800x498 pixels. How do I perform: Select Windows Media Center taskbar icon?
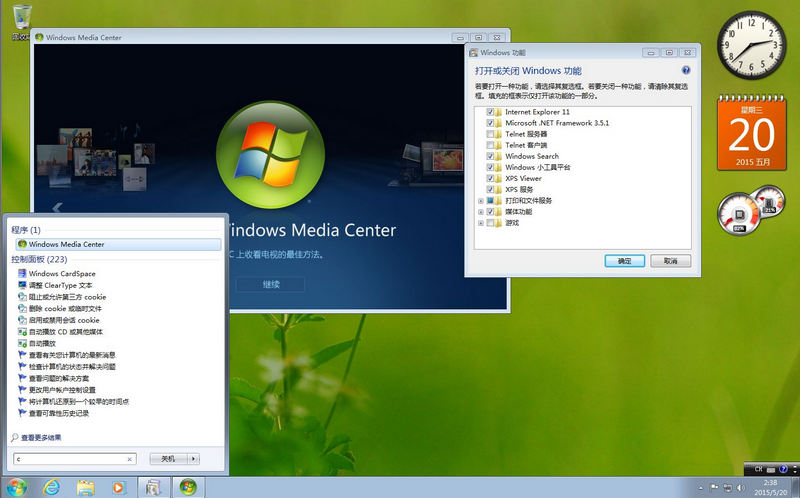point(186,487)
